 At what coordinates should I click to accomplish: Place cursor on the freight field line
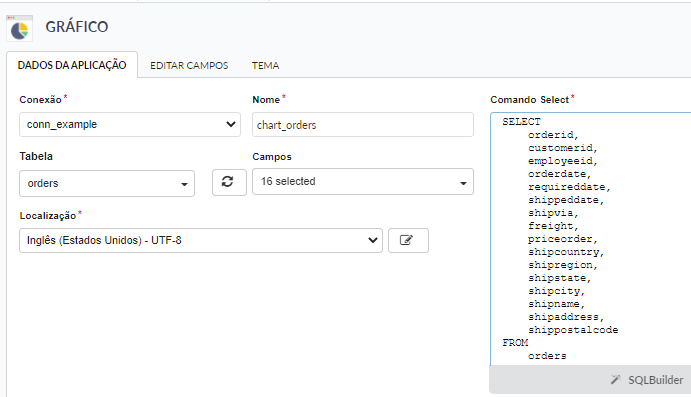553,226
